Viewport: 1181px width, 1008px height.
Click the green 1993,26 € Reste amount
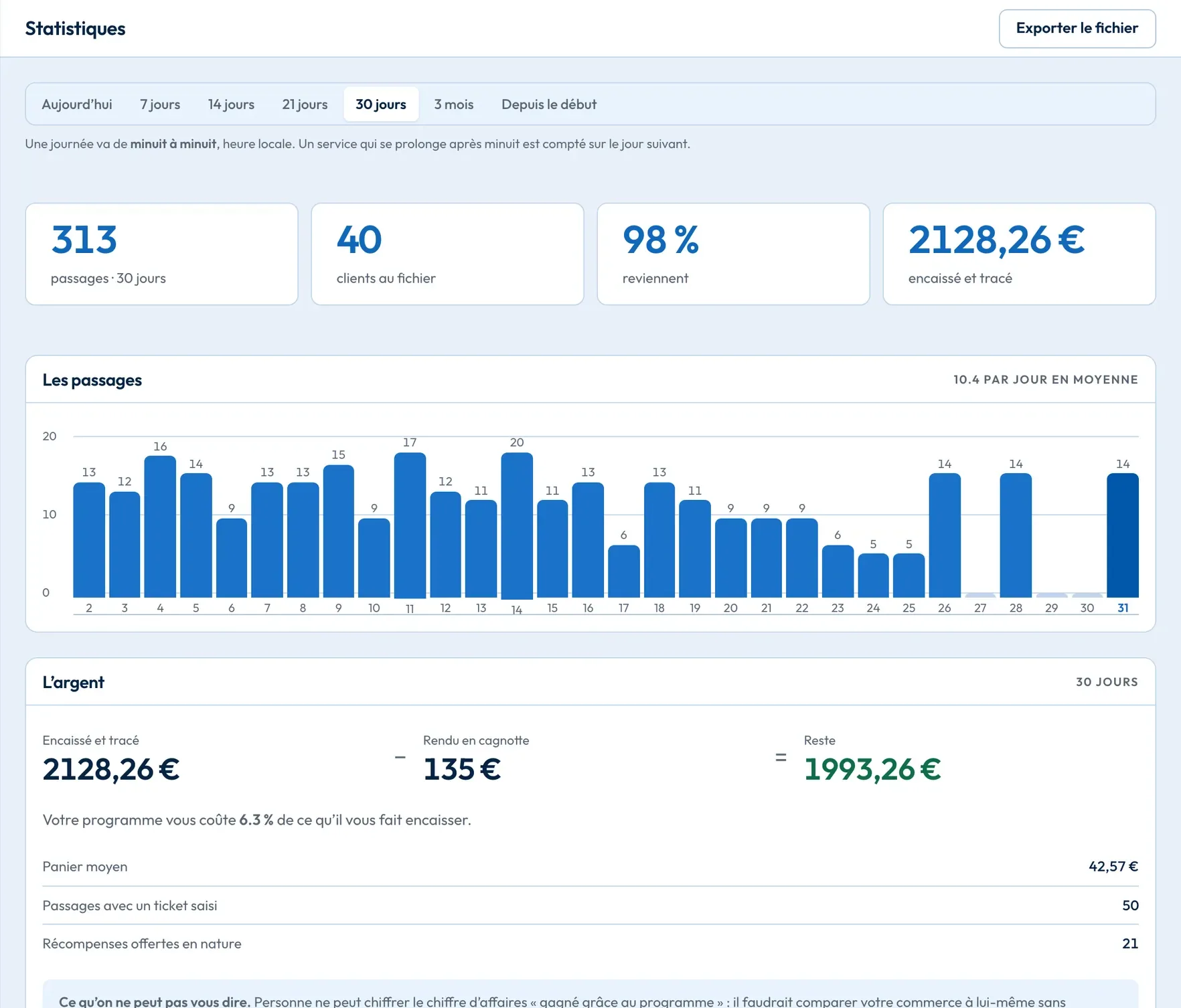tap(873, 769)
